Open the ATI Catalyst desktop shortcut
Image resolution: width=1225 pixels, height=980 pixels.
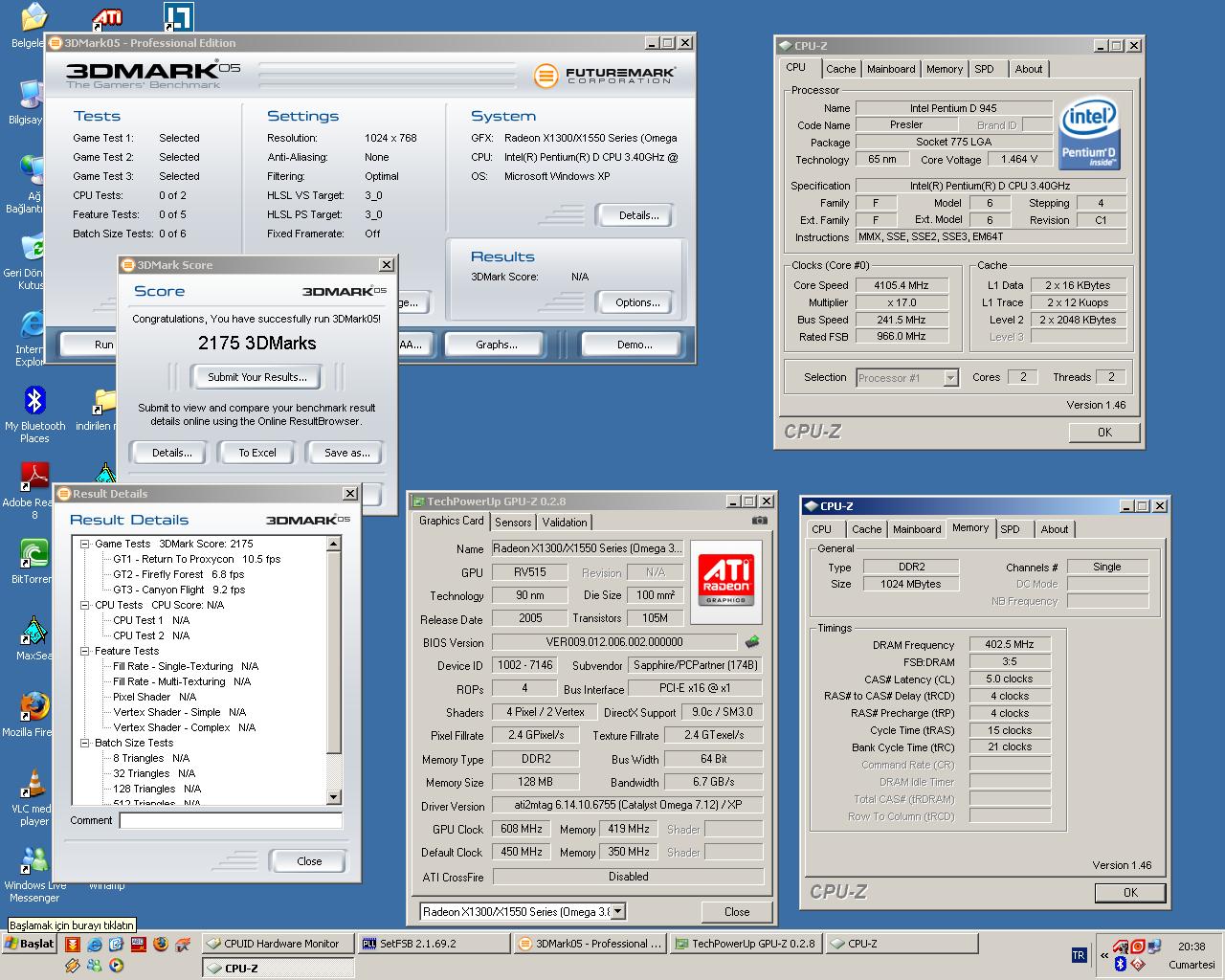click(x=107, y=17)
